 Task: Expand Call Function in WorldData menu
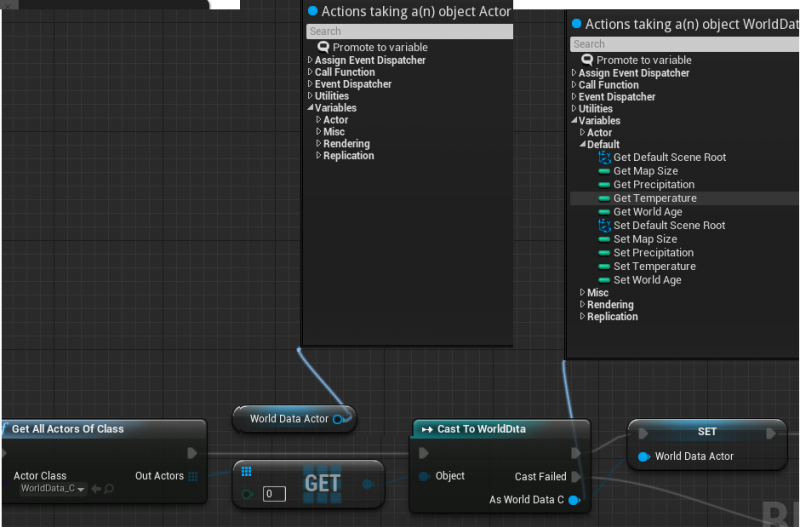pyautogui.click(x=573, y=85)
